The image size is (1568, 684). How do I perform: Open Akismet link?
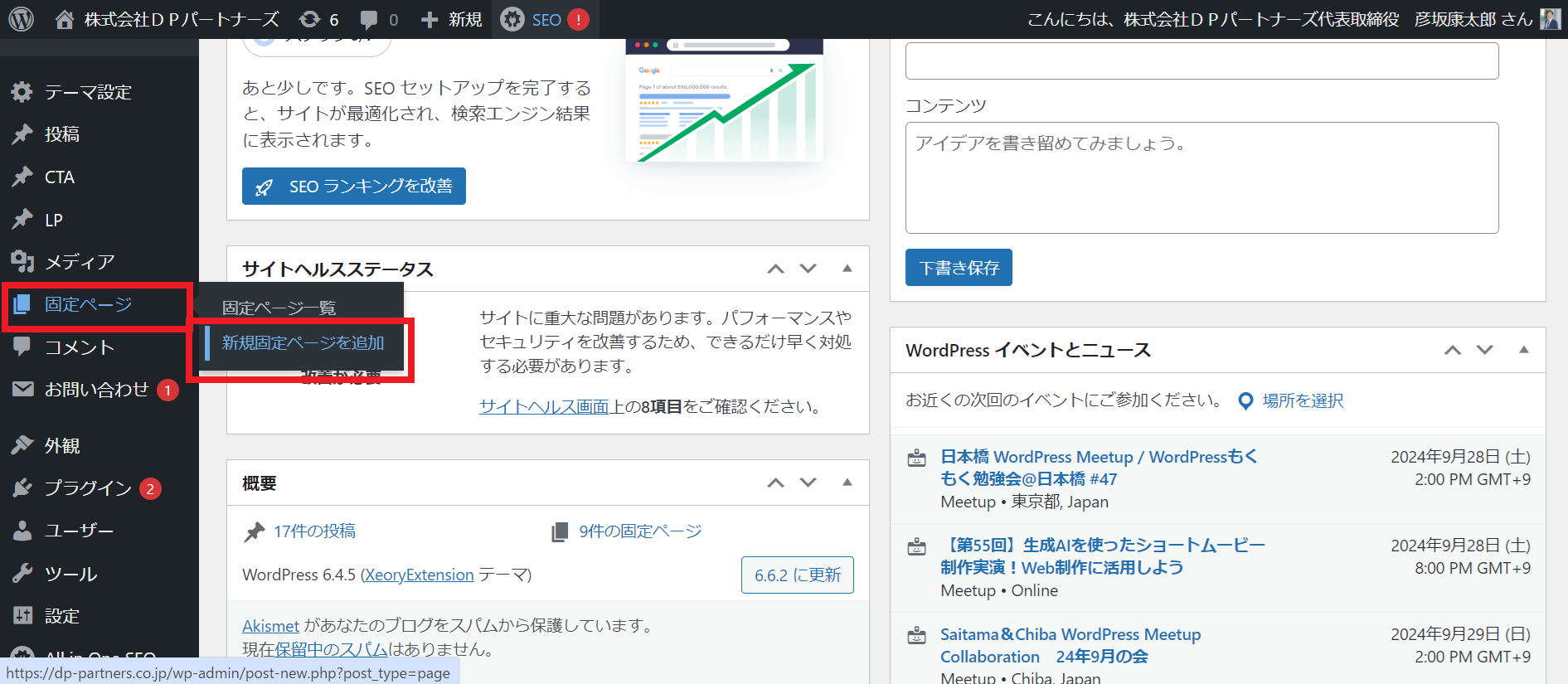coord(270,625)
